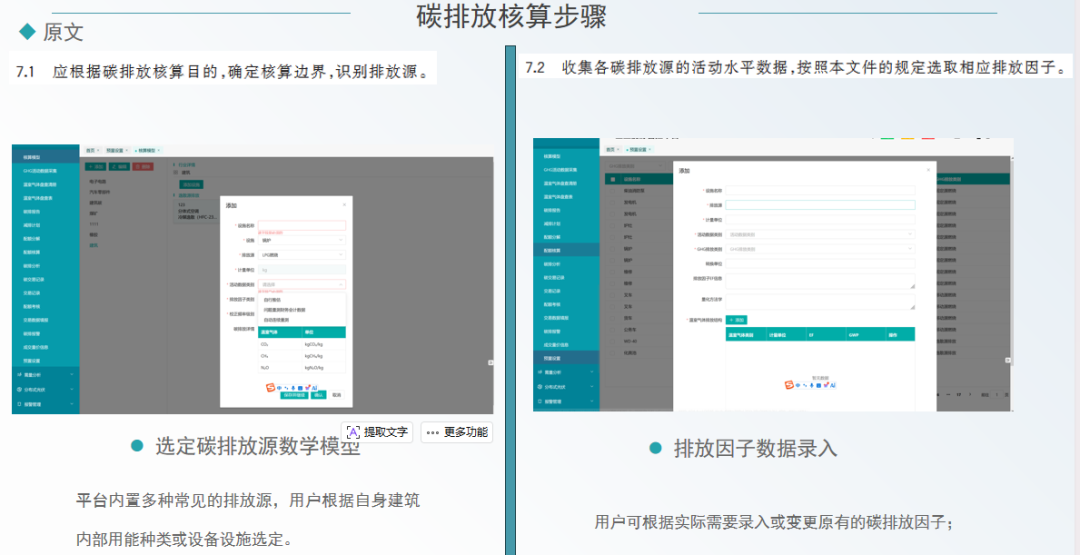Screen dimensions: 1080x555
Task: Expand 分布式光伏 section in left sidebar
Action: pos(72,389)
